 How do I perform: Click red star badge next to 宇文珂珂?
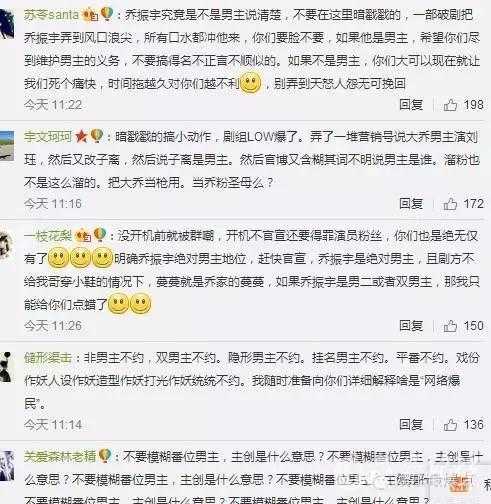(81, 136)
